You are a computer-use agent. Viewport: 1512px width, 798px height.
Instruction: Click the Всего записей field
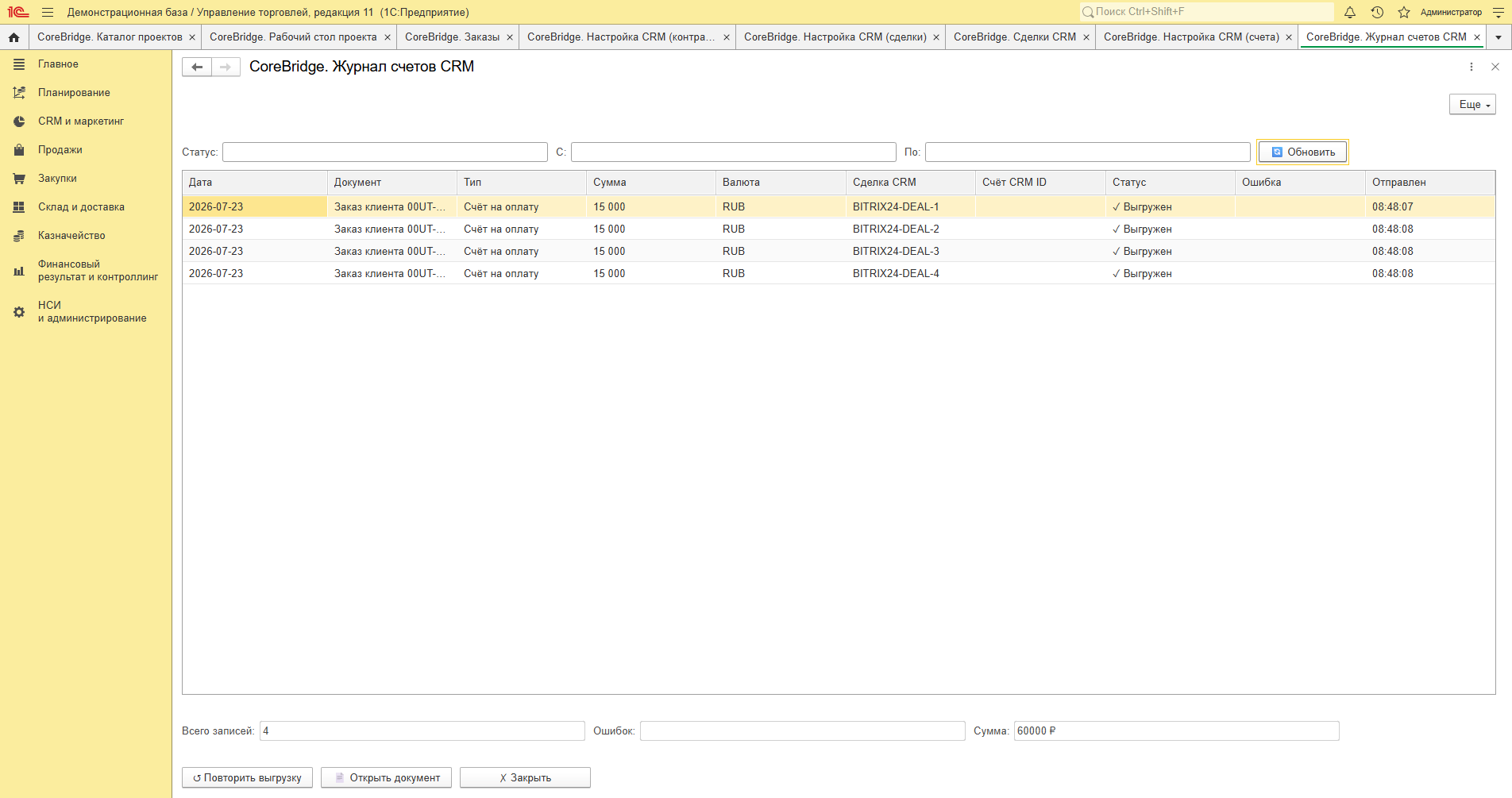[422, 731]
